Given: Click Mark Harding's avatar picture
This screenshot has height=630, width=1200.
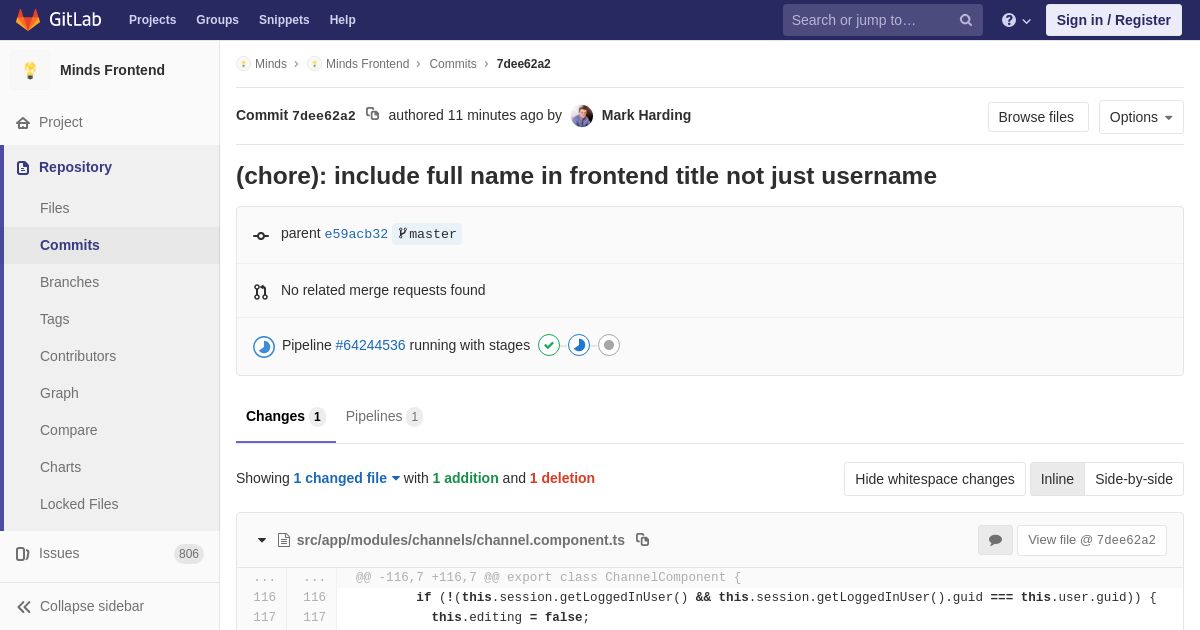Looking at the screenshot, I should [x=582, y=116].
